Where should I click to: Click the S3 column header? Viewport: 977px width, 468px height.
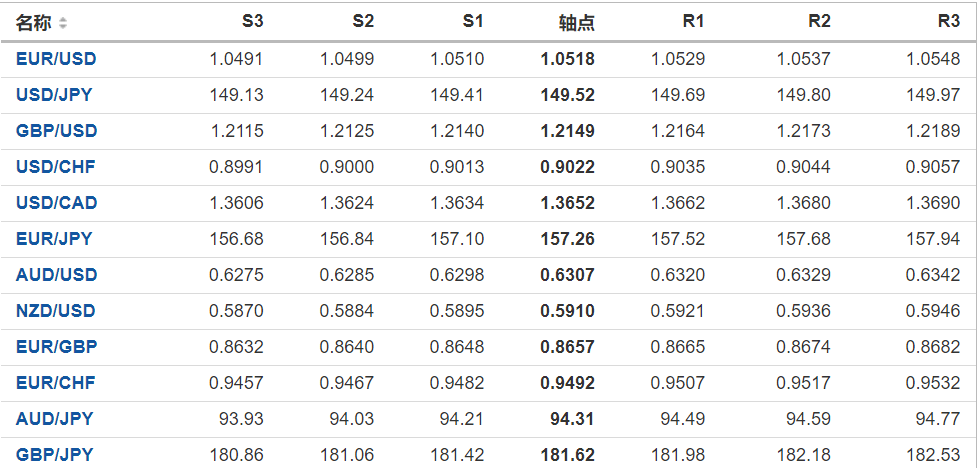pos(253,21)
